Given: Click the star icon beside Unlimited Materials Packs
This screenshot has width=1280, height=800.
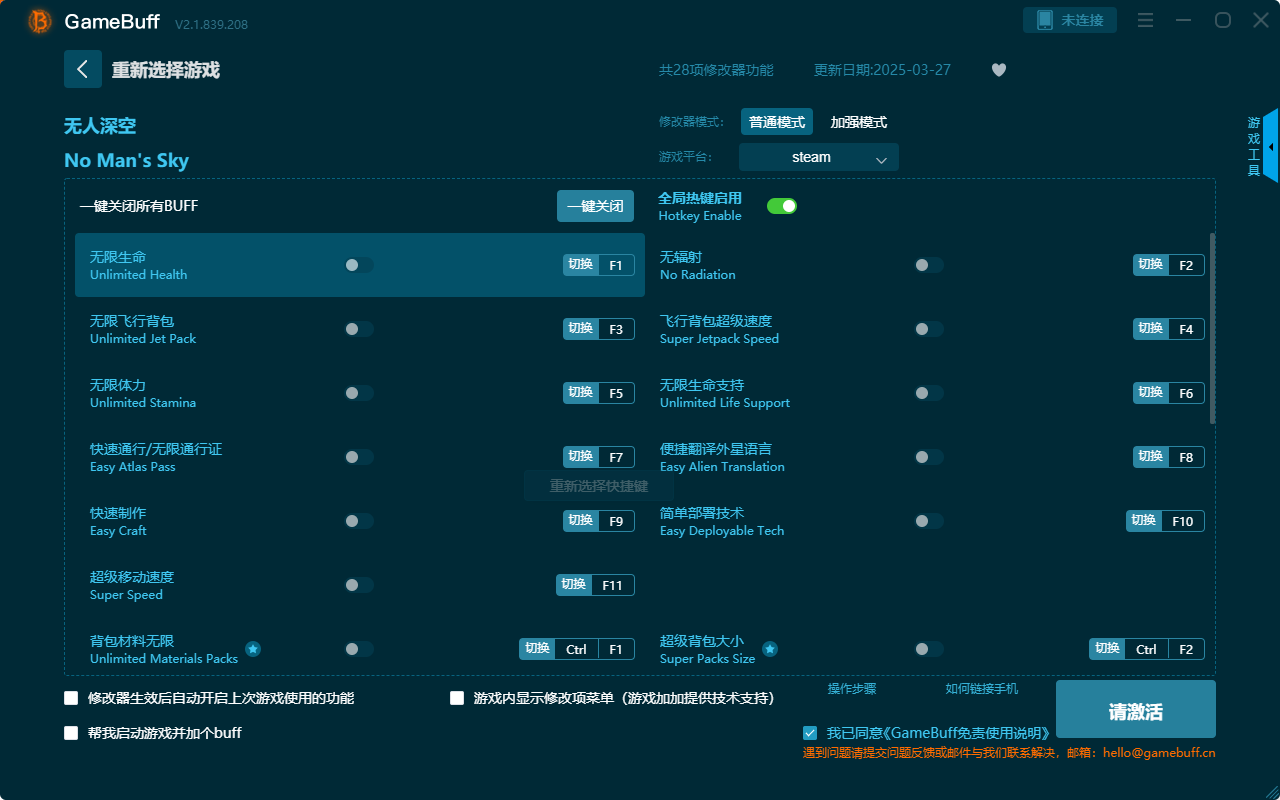Looking at the screenshot, I should 253,649.
